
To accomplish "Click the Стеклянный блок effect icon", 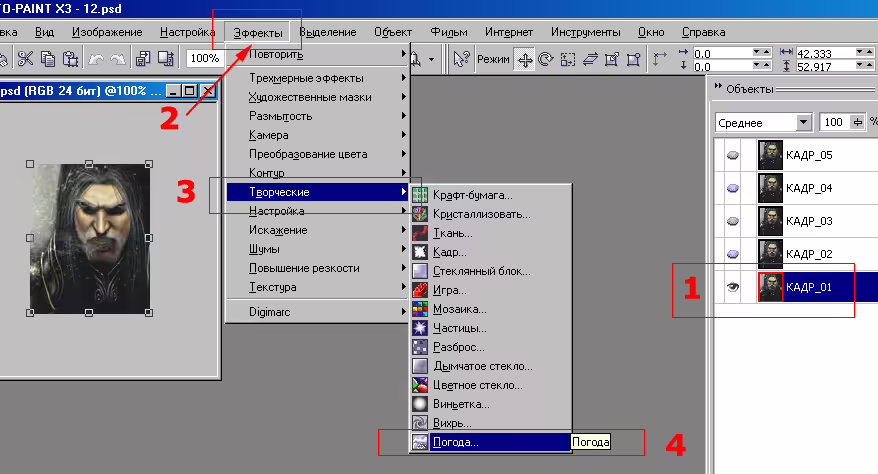I will click(420, 271).
